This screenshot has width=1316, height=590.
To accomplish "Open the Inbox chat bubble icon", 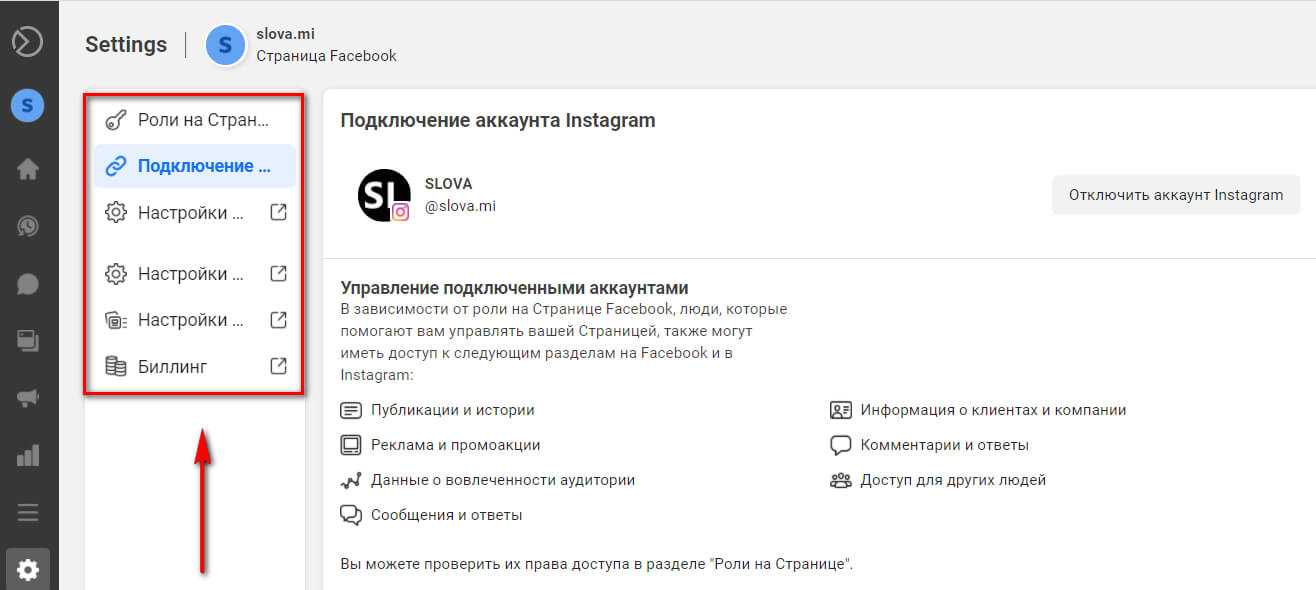I will [x=28, y=284].
